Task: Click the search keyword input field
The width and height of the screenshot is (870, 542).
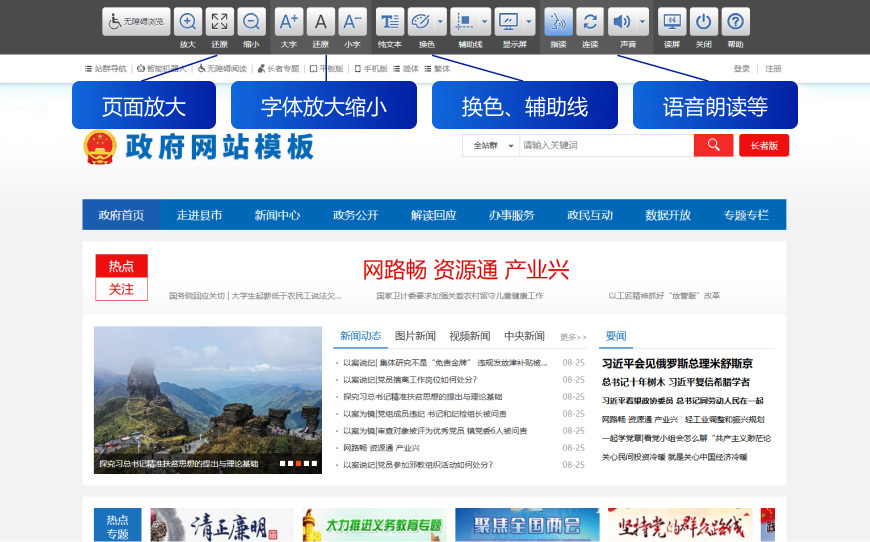Action: point(605,145)
